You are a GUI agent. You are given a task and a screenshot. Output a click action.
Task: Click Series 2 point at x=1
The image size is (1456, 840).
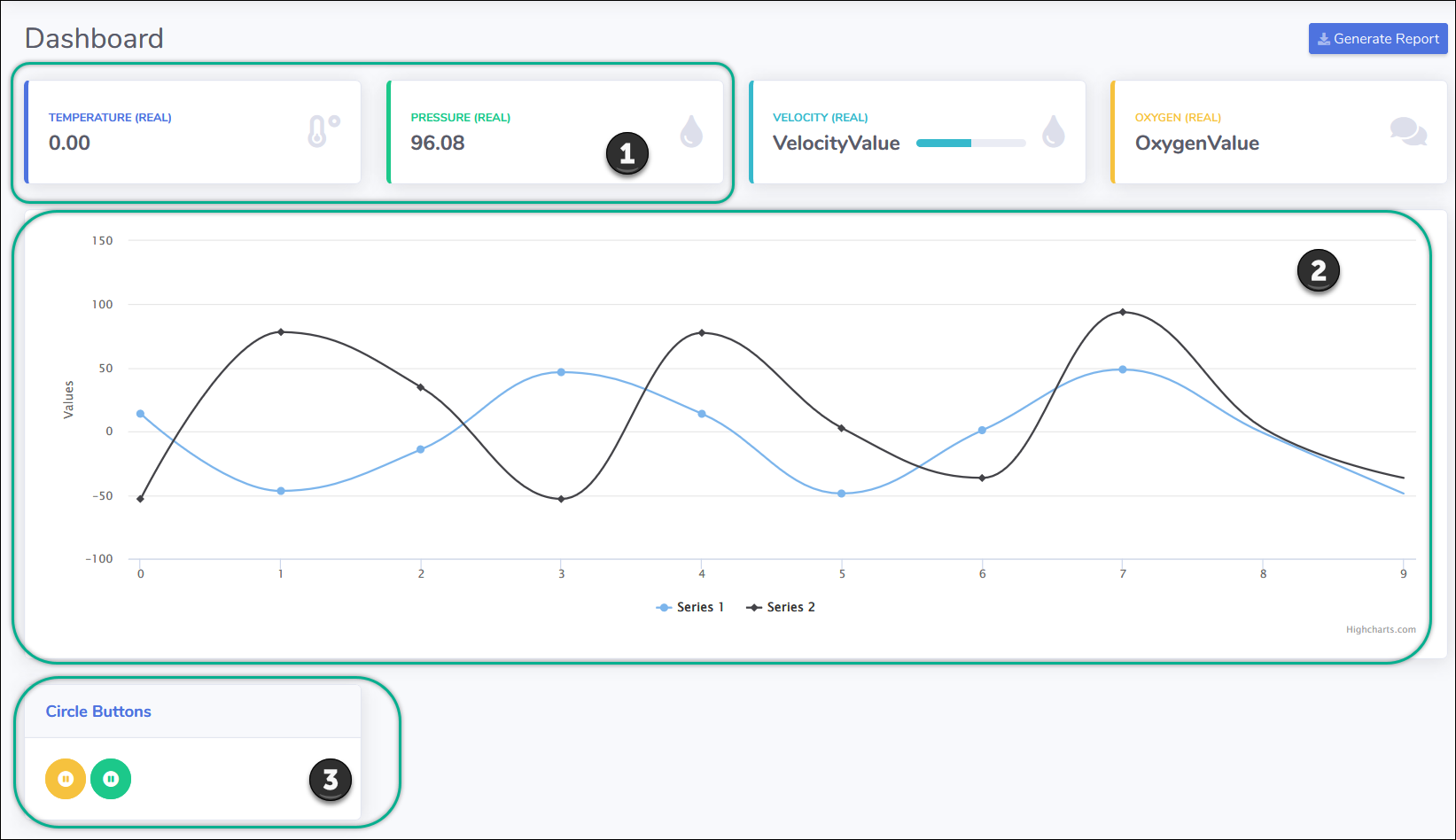281,332
